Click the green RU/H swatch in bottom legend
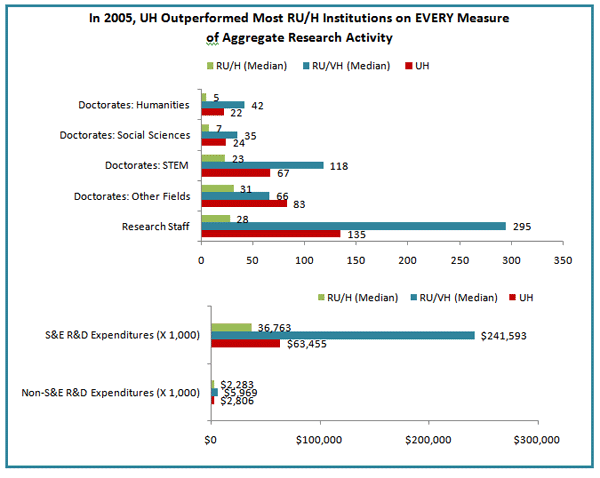Screen dimensions: 600x478 point(322,297)
